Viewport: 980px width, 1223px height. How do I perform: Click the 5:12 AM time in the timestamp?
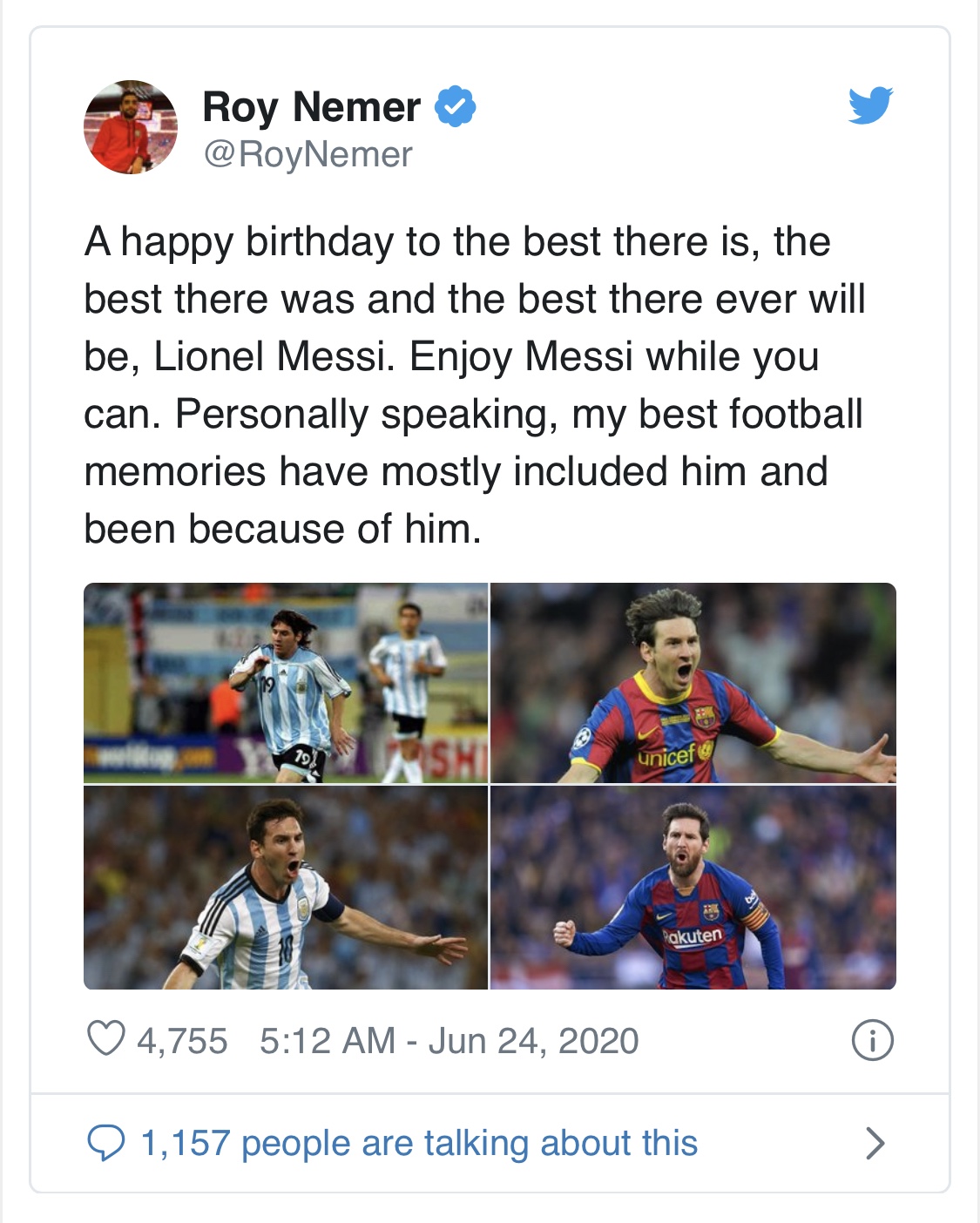click(328, 1041)
